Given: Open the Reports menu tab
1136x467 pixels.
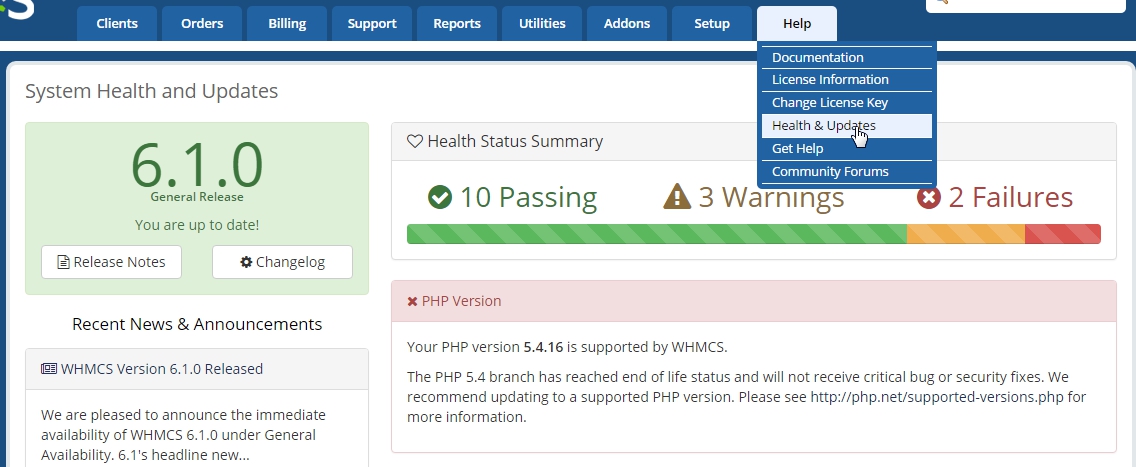Looking at the screenshot, I should click(x=456, y=23).
